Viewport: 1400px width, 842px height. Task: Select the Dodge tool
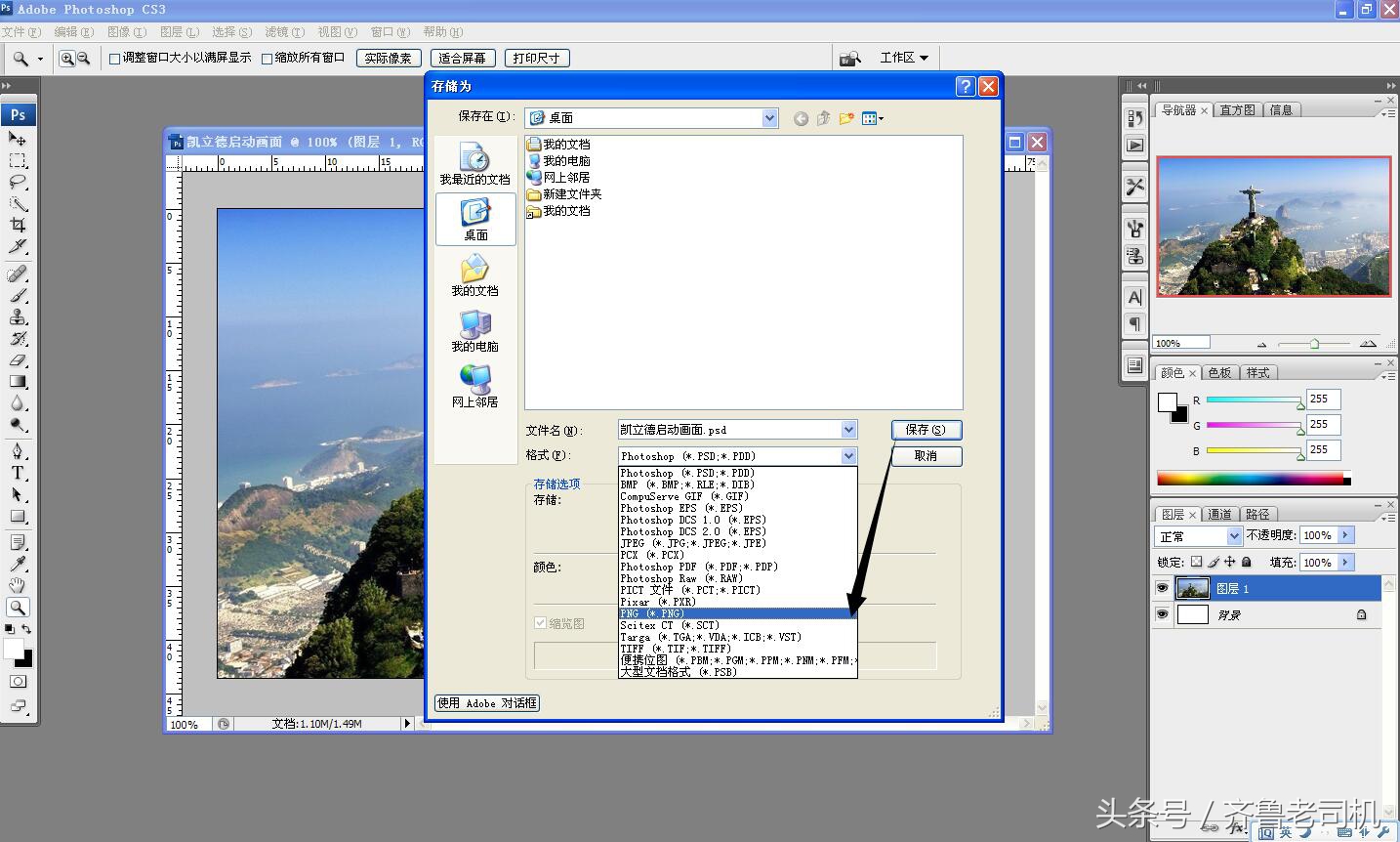tap(18, 424)
